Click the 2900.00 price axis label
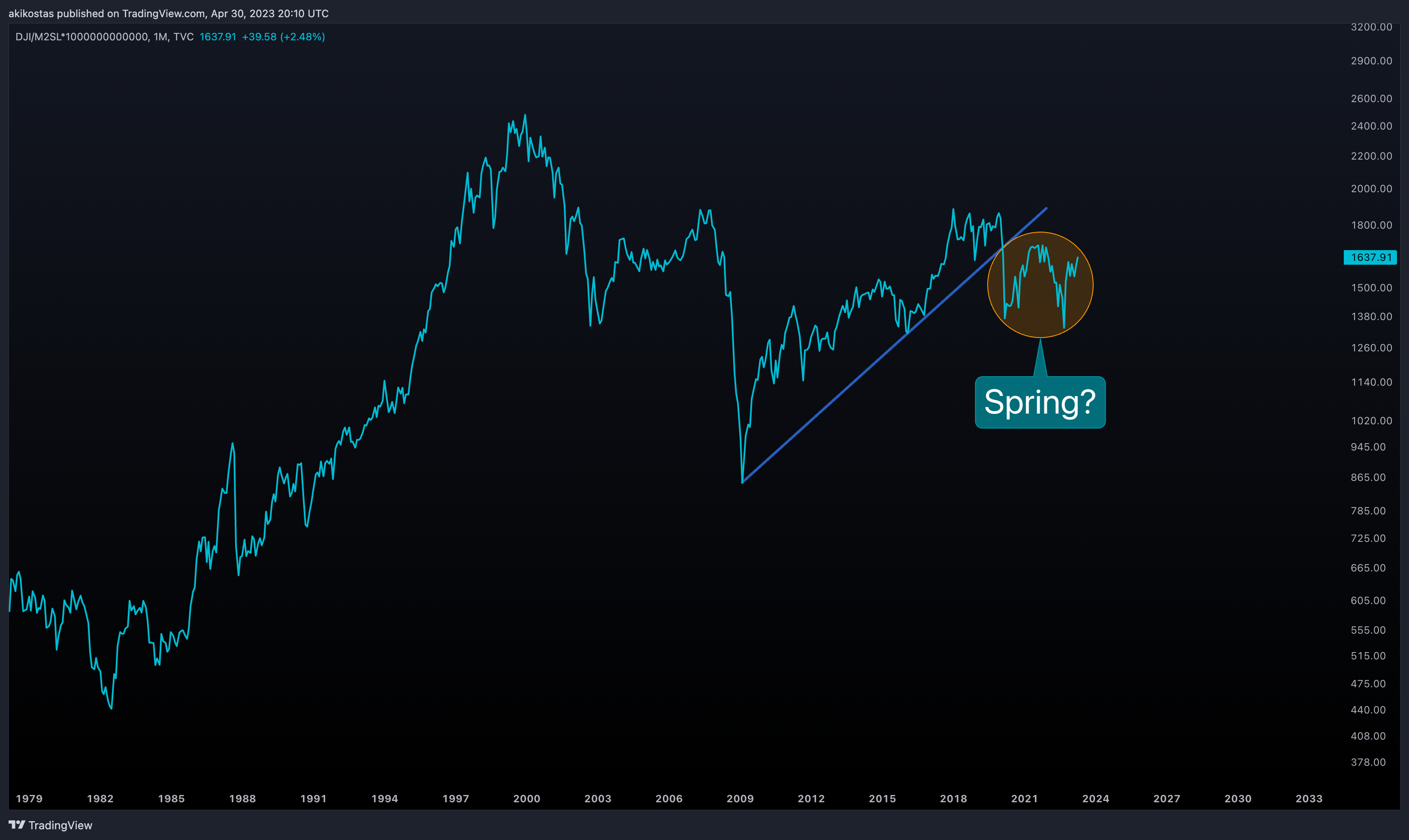Image resolution: width=1409 pixels, height=840 pixels. tap(1372, 61)
